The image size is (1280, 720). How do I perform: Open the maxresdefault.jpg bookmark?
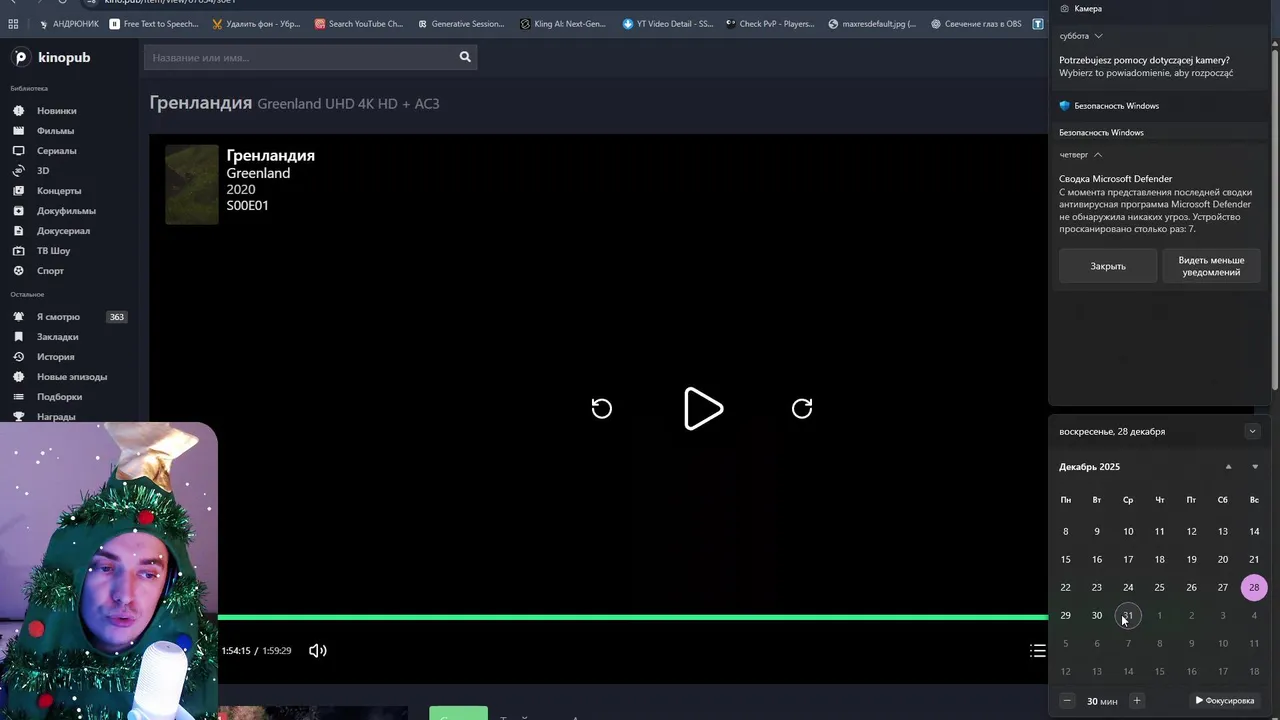[x=873, y=24]
